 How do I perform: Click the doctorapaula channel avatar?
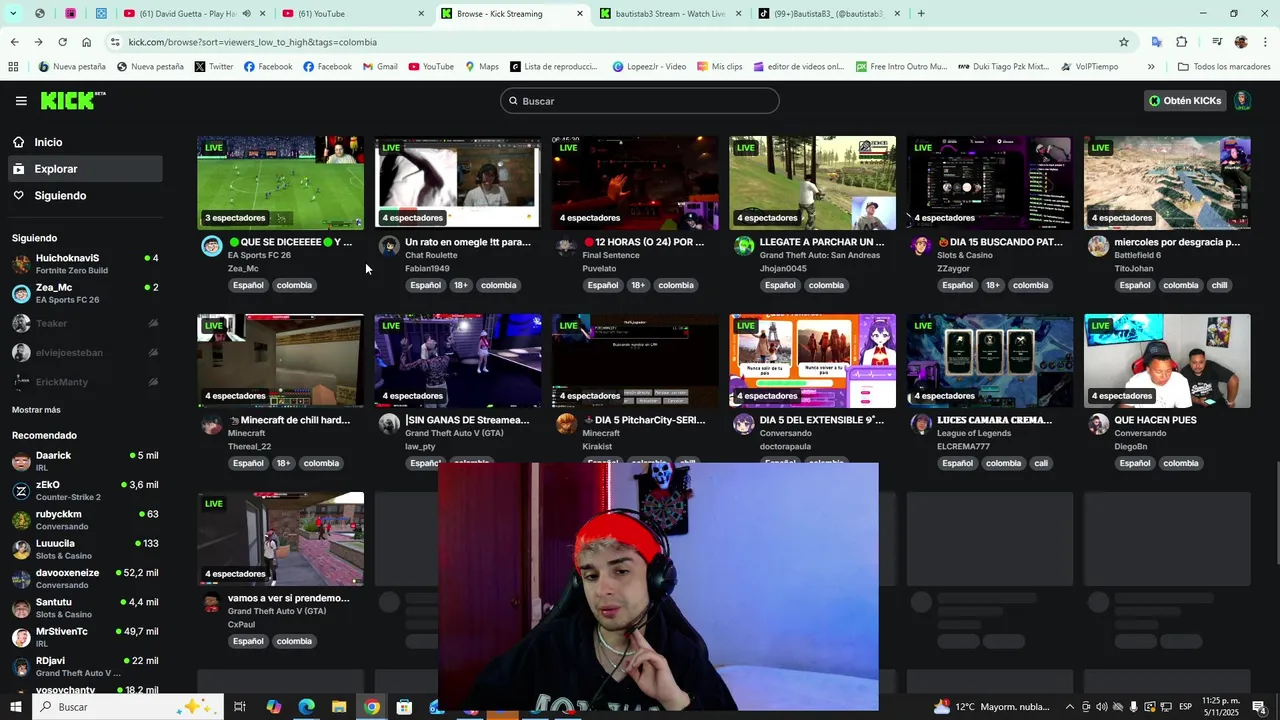coord(743,425)
